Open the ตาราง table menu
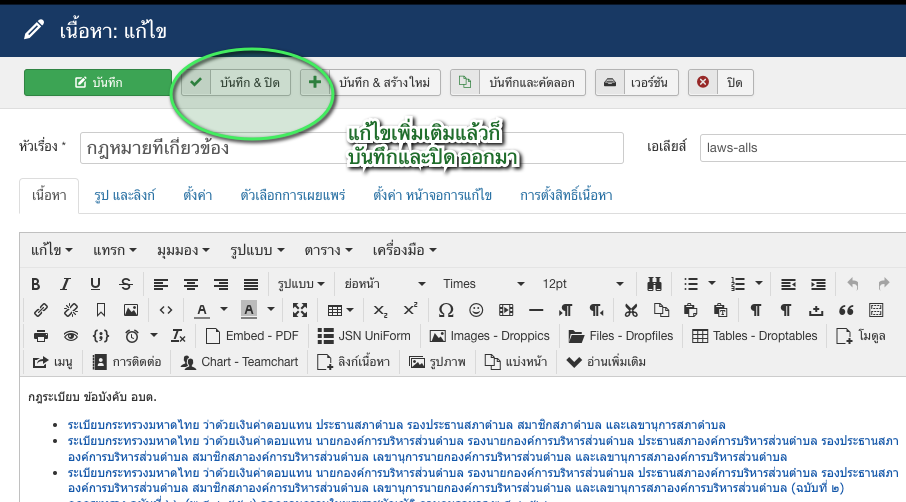This screenshot has width=906, height=502. click(328, 250)
